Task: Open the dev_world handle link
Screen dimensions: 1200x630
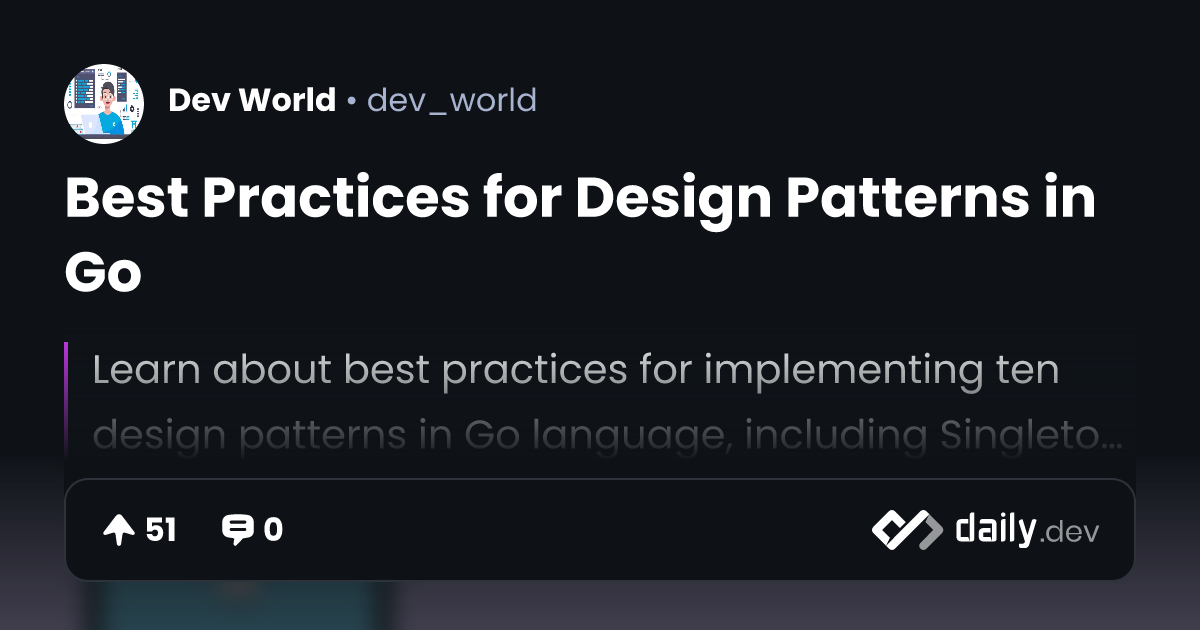Action: pyautogui.click(x=452, y=100)
